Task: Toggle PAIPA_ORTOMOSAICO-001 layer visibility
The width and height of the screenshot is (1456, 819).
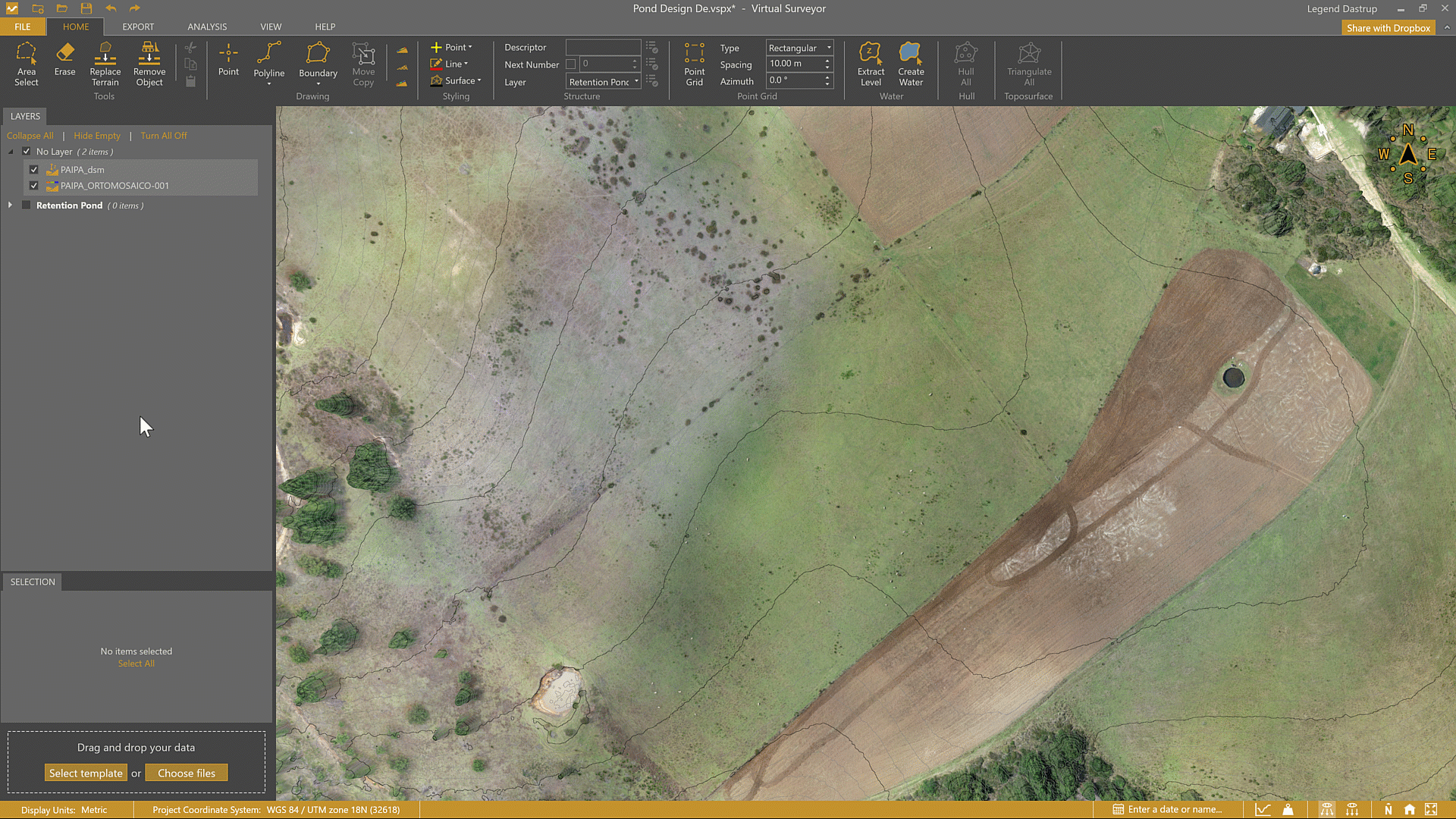Action: [34, 186]
